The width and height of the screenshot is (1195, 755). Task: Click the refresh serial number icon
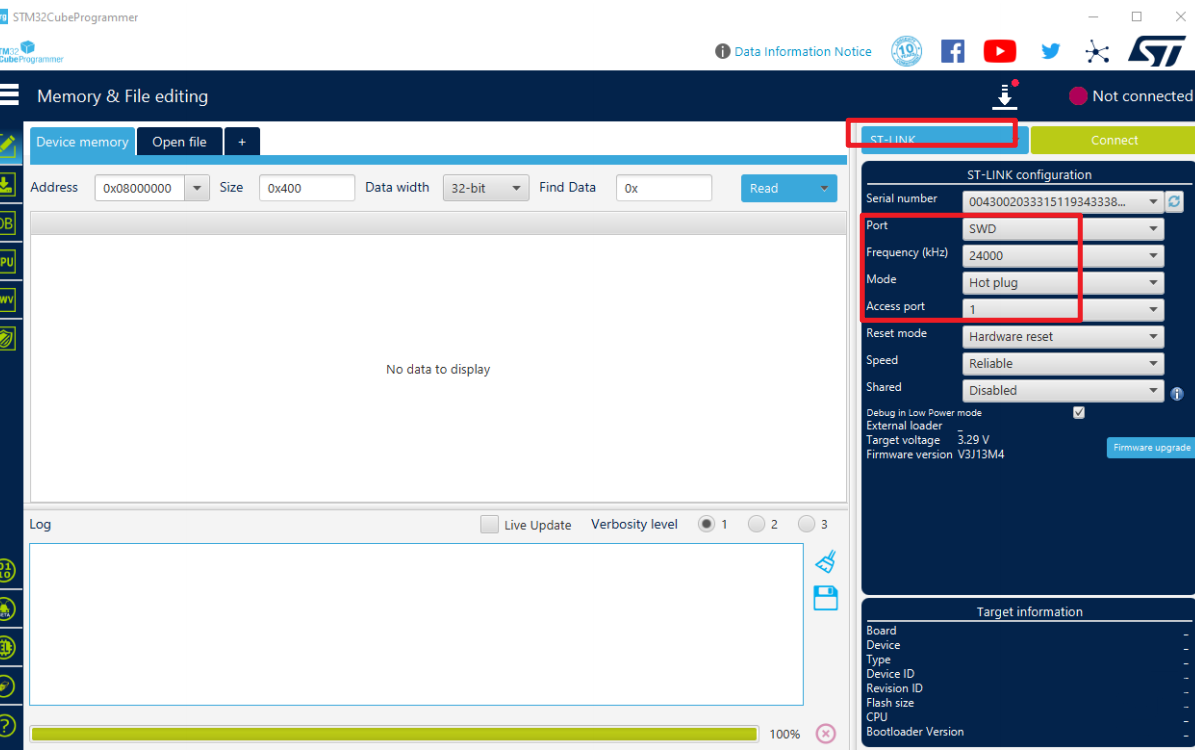point(1174,202)
